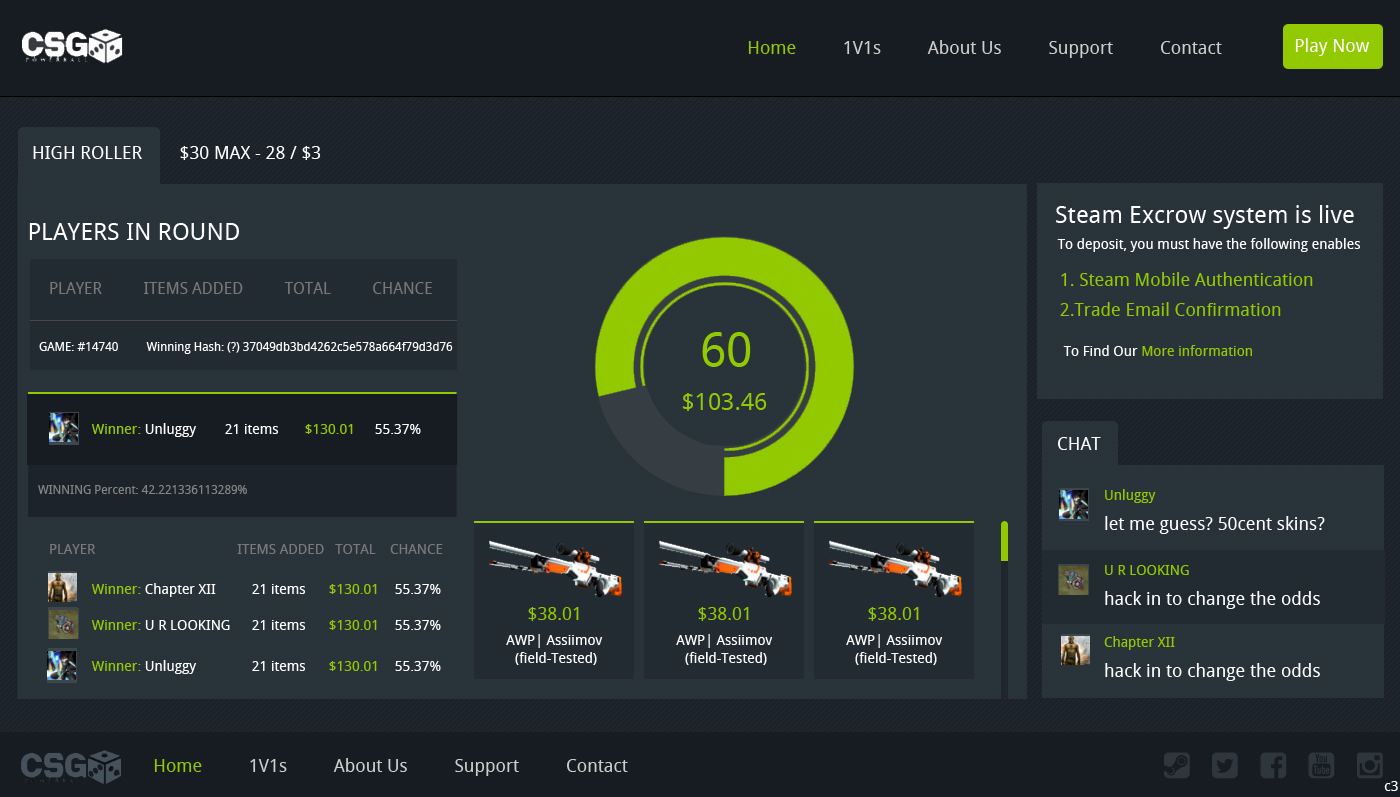Click About Us in footer navigation

(x=370, y=766)
